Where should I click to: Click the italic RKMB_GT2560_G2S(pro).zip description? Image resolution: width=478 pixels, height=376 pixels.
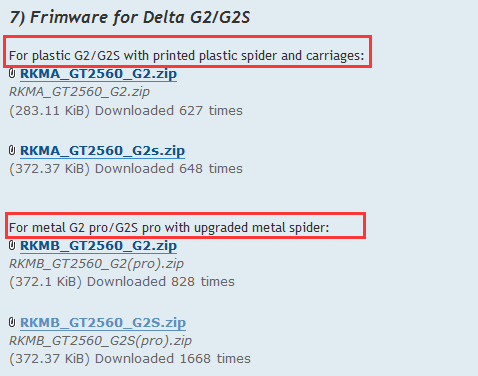pos(100,341)
